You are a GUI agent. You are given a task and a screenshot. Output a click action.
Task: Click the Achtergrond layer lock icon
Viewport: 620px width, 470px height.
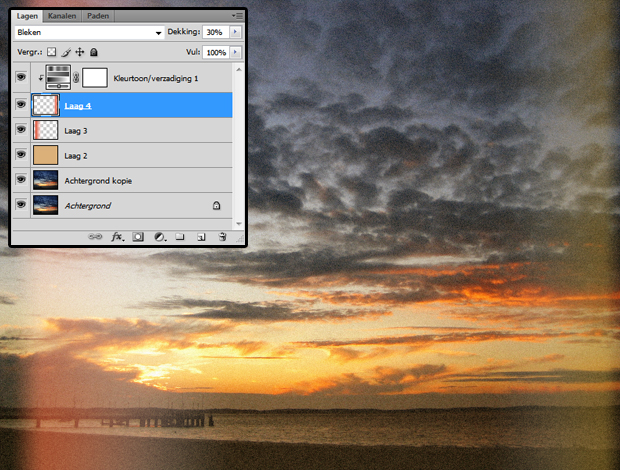pos(216,205)
